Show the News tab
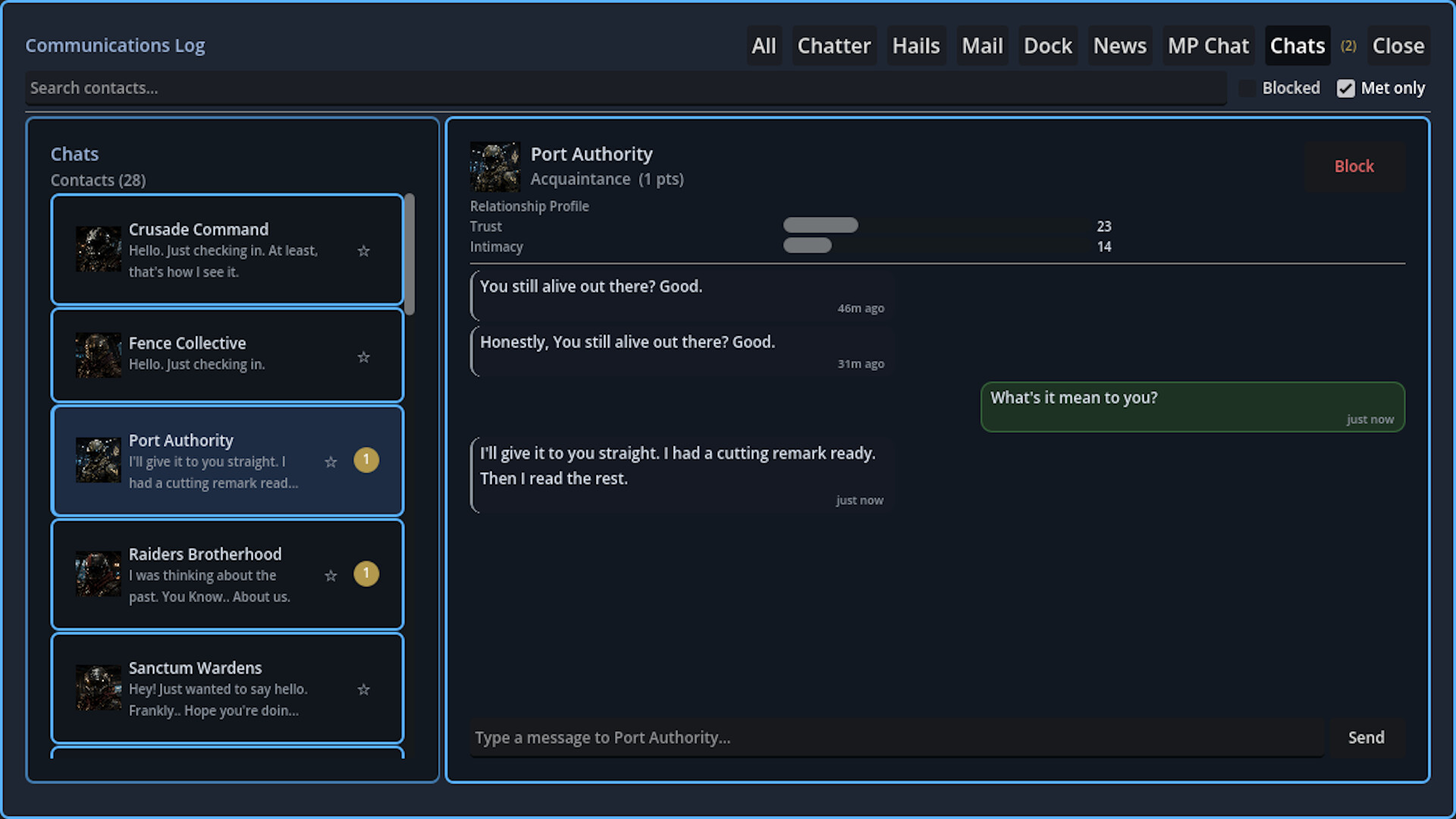Viewport: 1456px width, 819px height. point(1120,45)
